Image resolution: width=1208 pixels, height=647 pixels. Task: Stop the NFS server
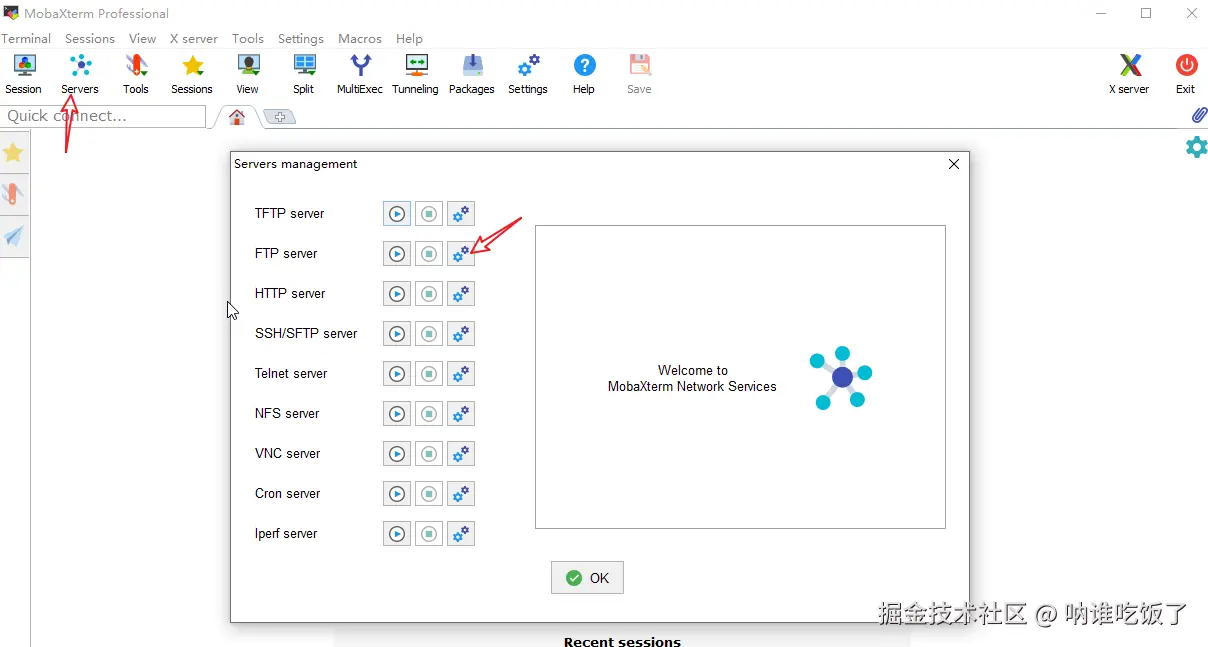(429, 414)
